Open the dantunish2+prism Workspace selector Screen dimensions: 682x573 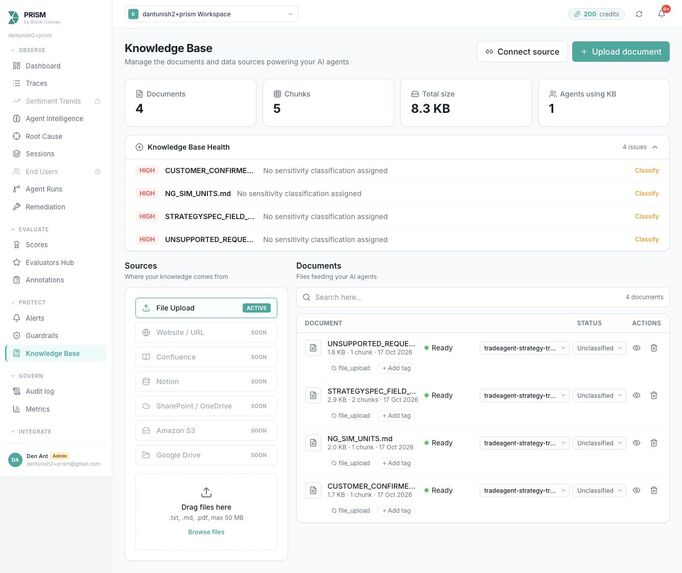pos(211,14)
